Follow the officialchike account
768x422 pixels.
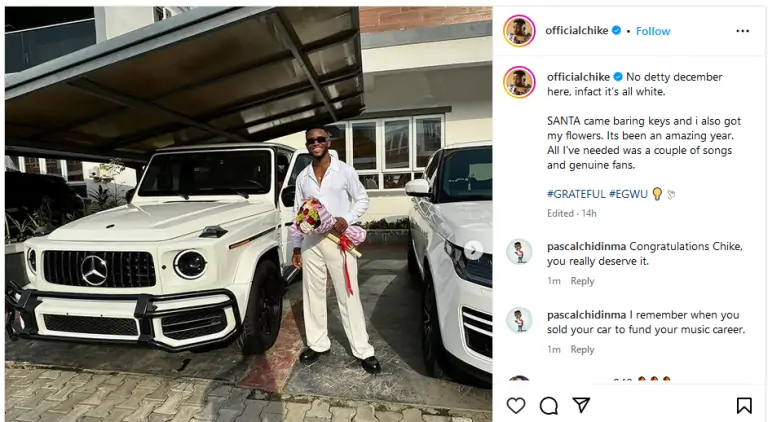[653, 31]
